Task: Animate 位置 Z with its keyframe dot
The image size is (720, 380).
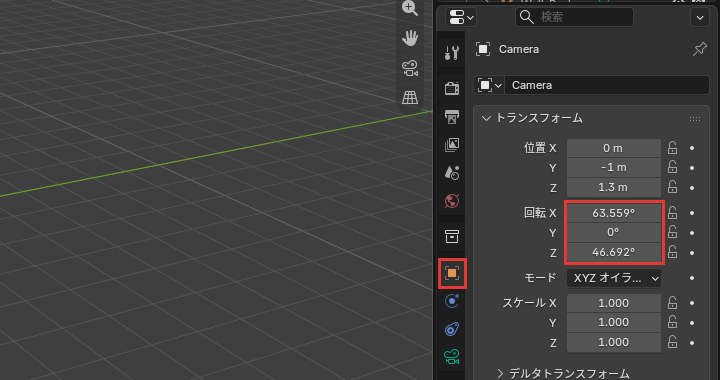Action: click(x=692, y=188)
